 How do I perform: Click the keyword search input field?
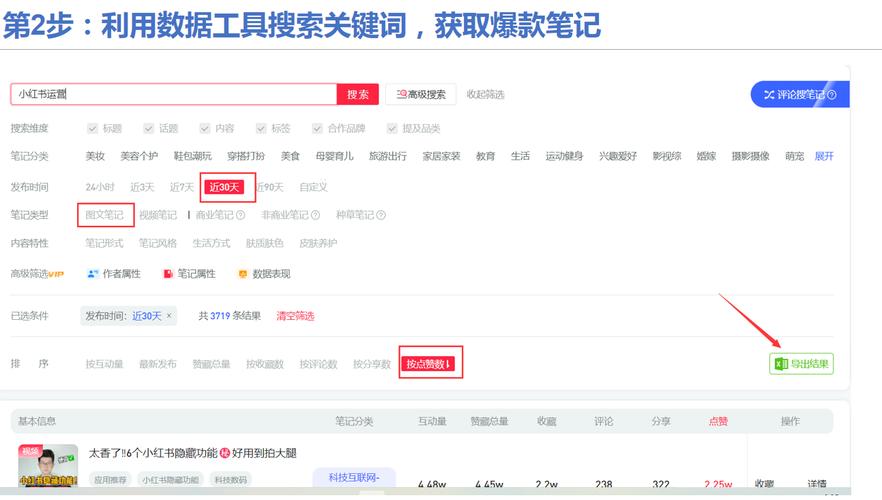(x=174, y=94)
